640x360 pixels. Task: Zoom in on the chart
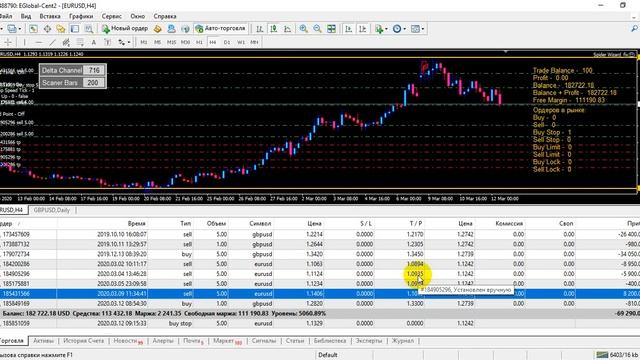click(304, 29)
